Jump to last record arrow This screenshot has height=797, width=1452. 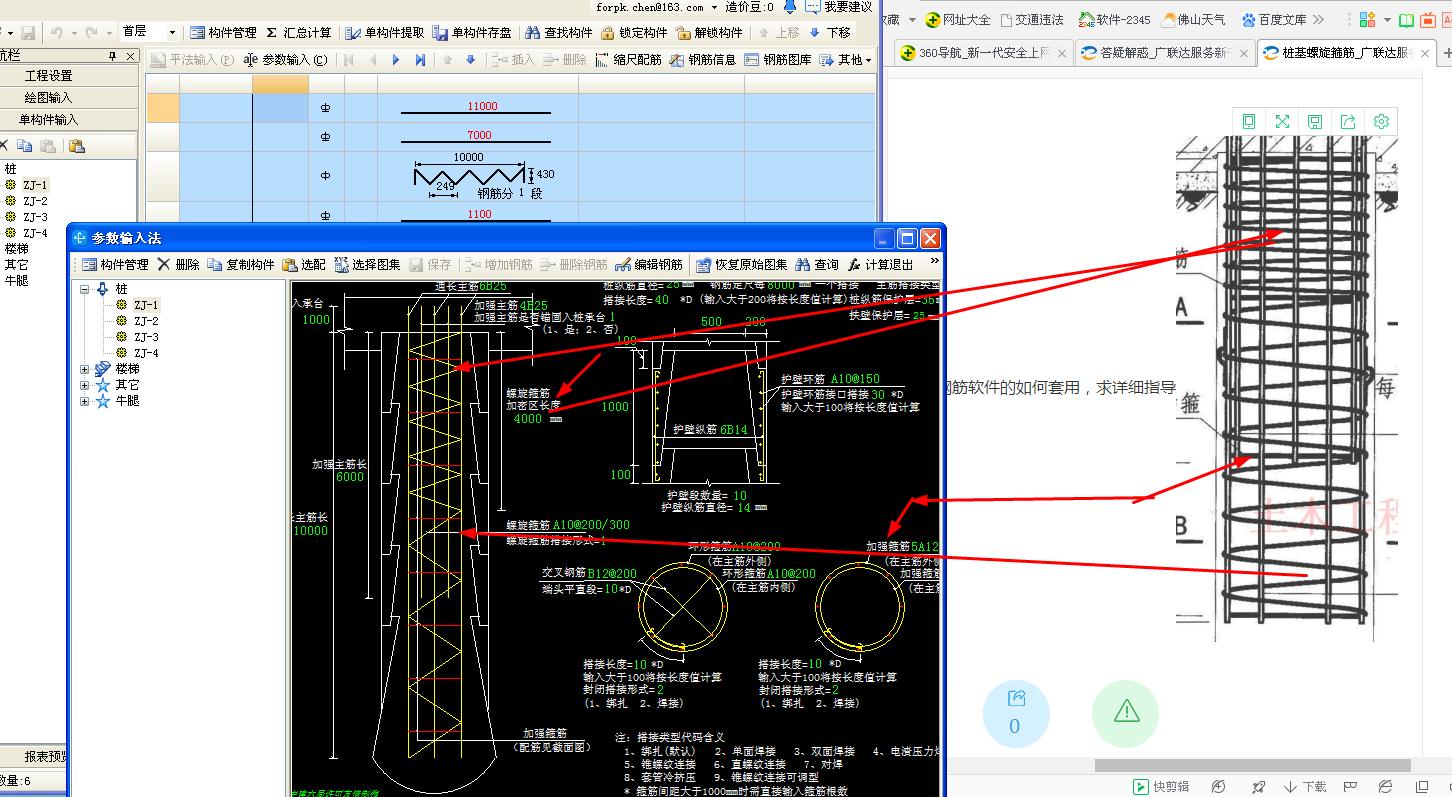[x=421, y=60]
